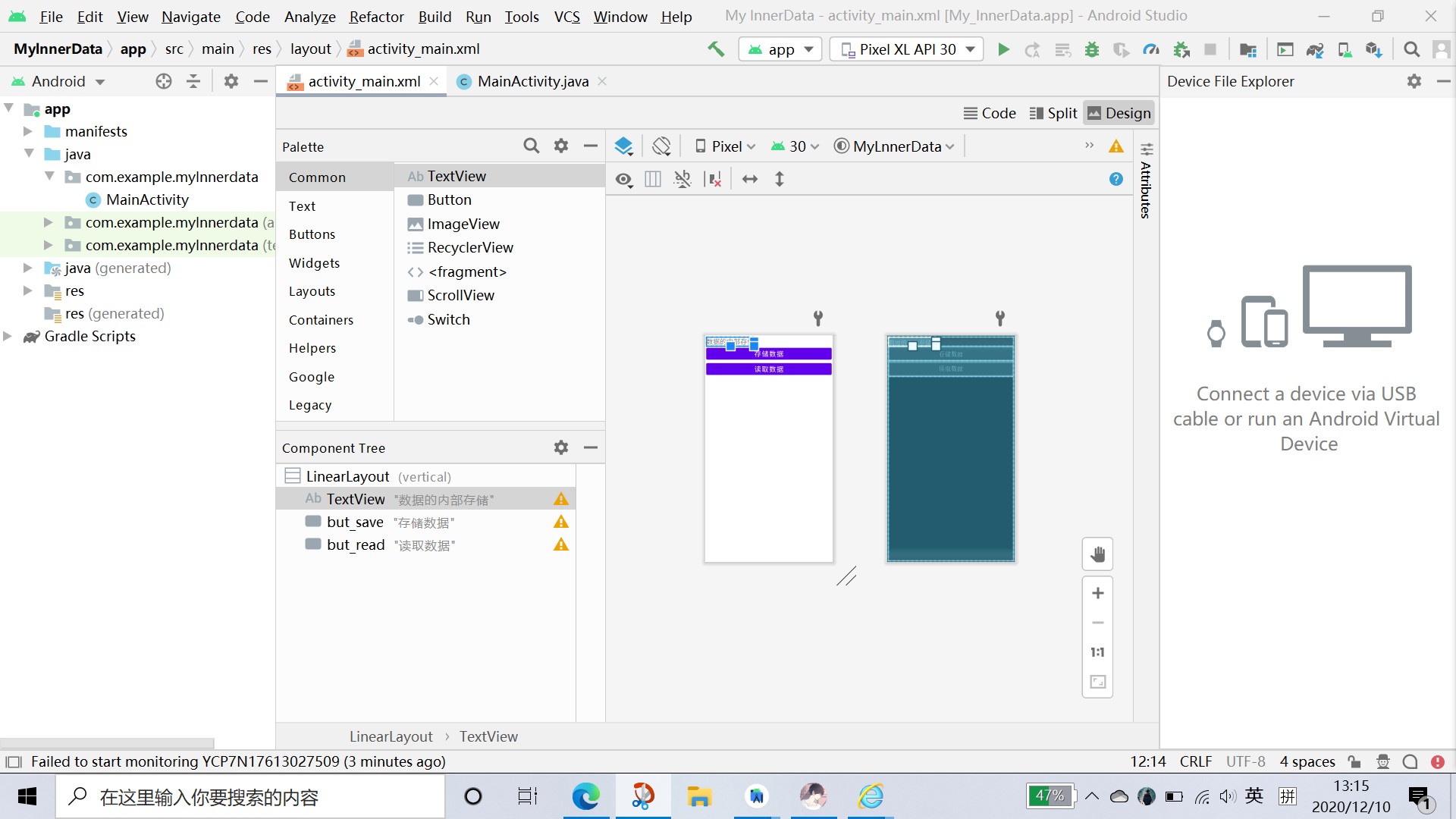This screenshot has width=1456, height=819.
Task: Expand the res folder in project tree
Action: point(28,290)
